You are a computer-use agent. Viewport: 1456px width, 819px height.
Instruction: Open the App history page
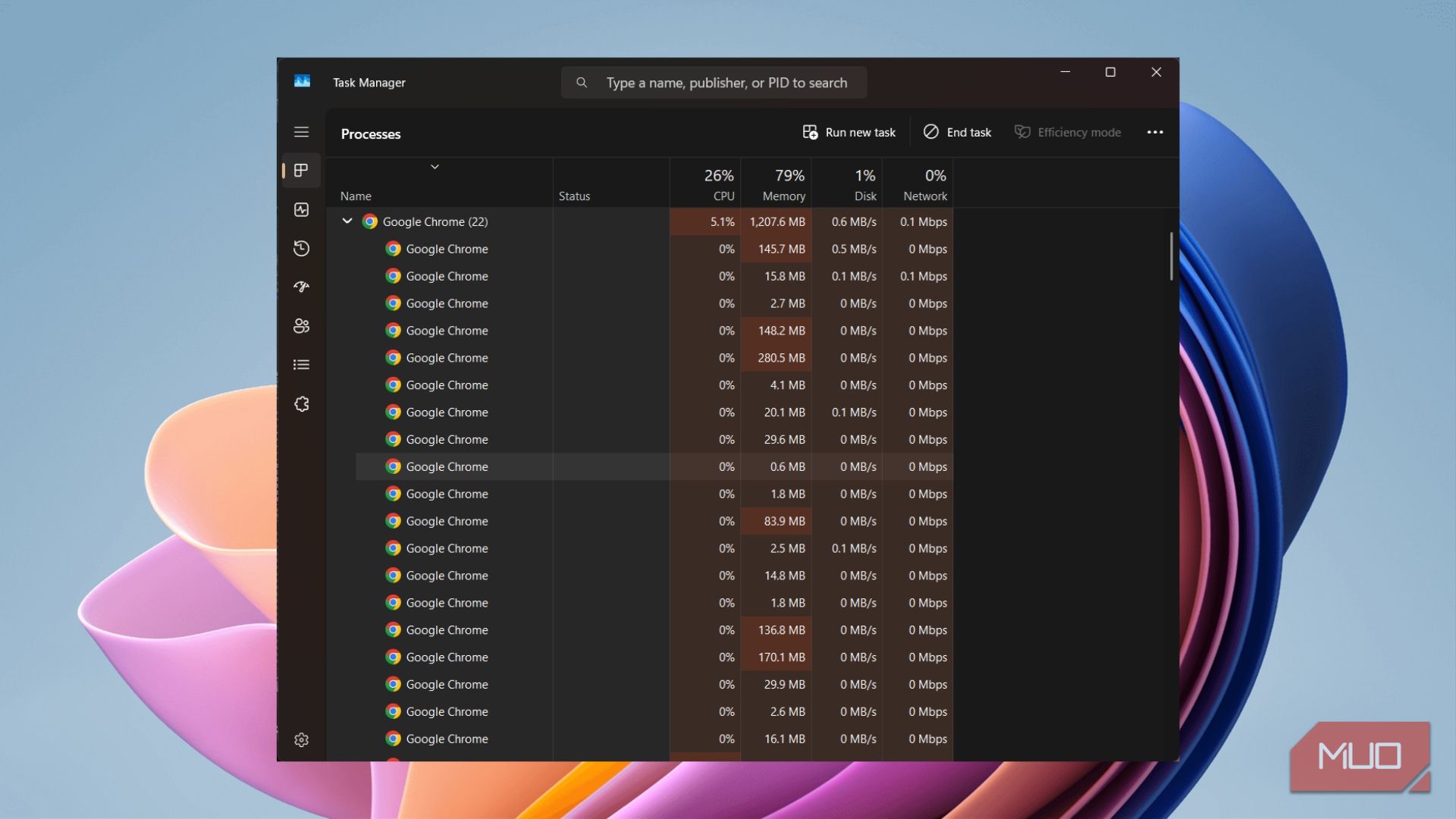pos(301,248)
